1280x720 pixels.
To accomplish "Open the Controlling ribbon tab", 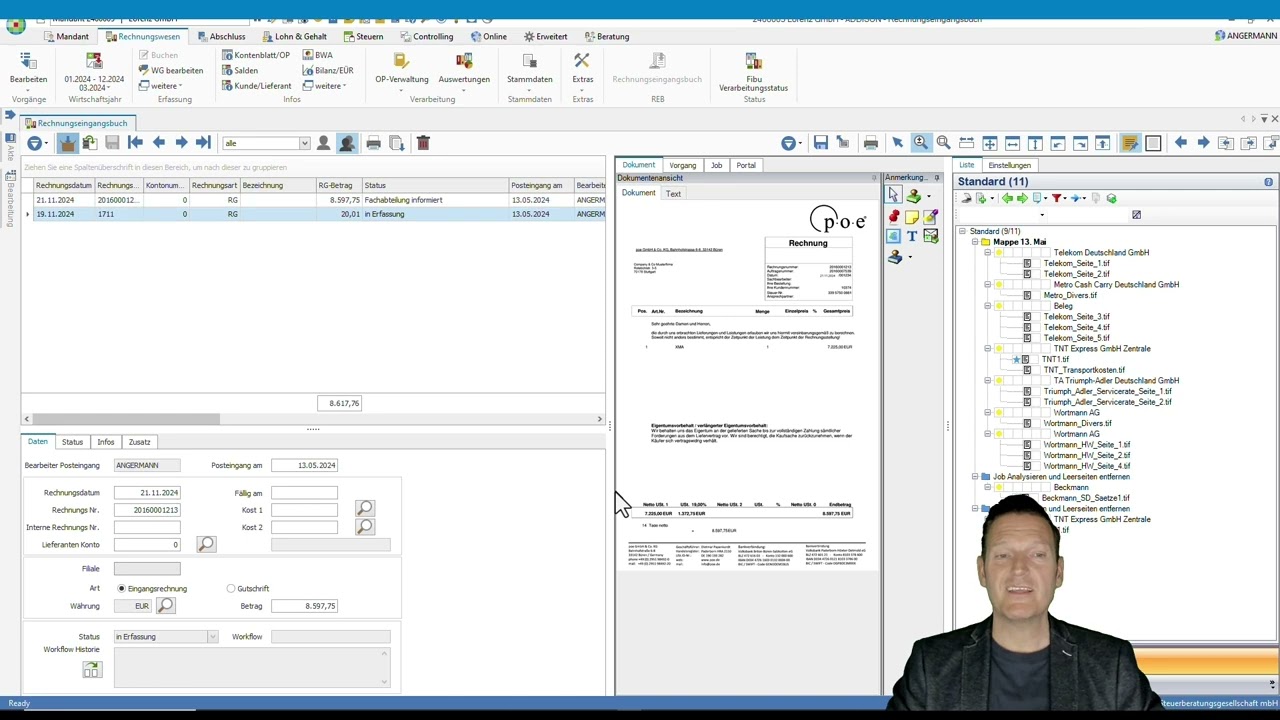I will click(x=426, y=37).
